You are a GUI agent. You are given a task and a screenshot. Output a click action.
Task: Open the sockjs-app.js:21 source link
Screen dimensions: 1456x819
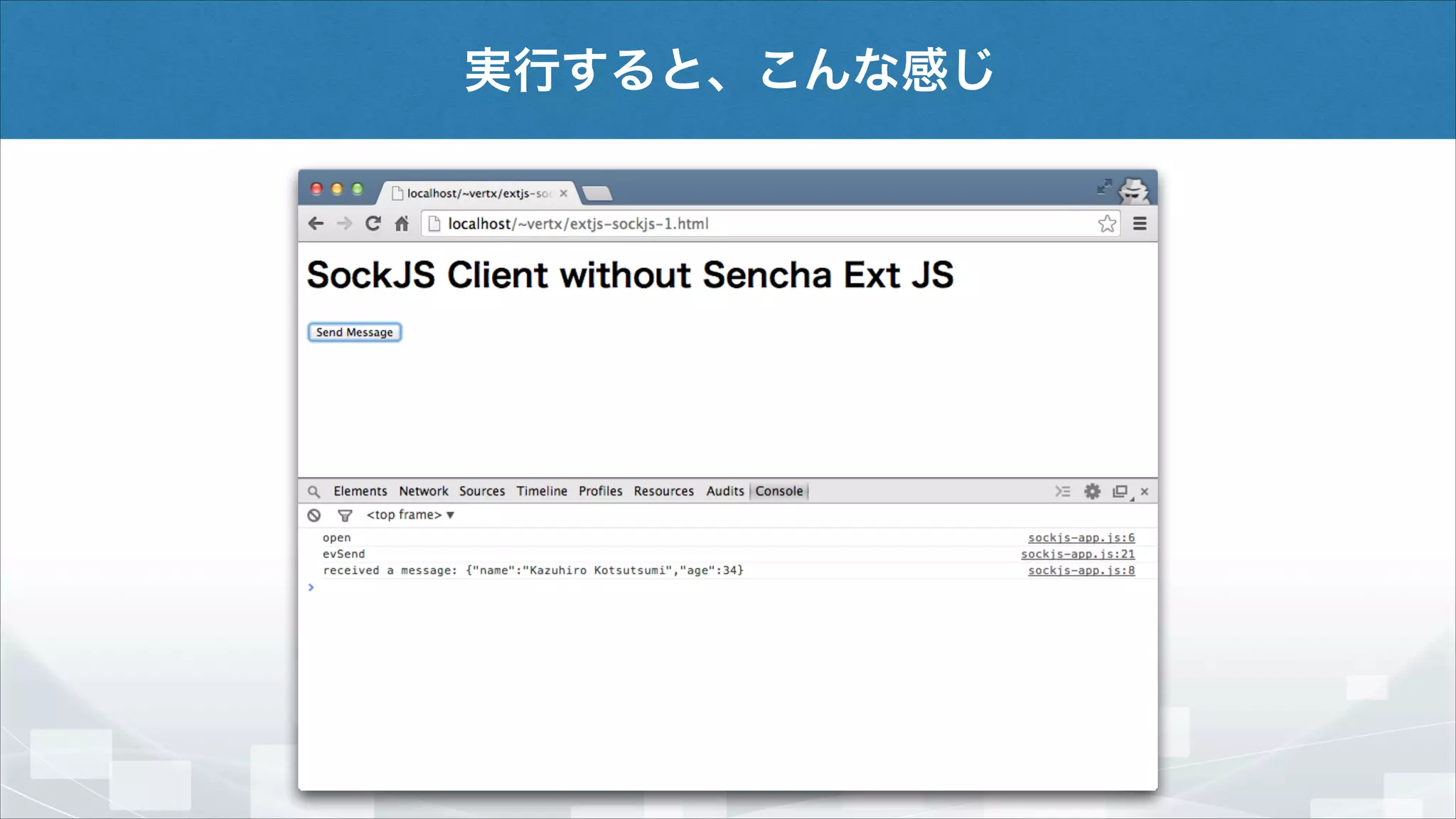click(1078, 554)
